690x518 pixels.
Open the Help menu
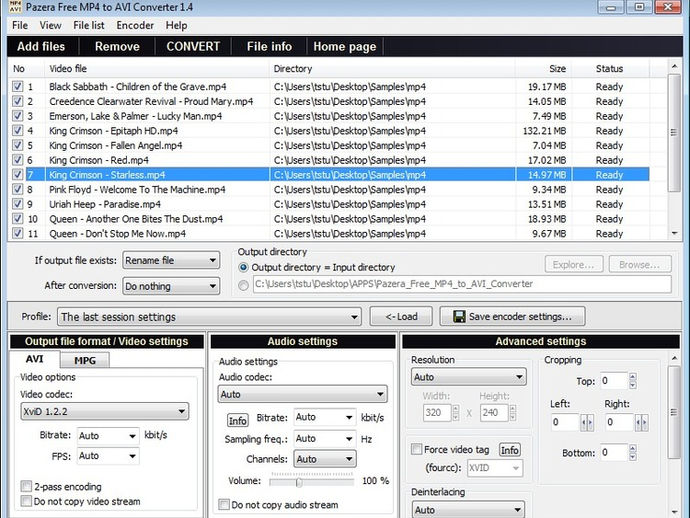(x=176, y=26)
